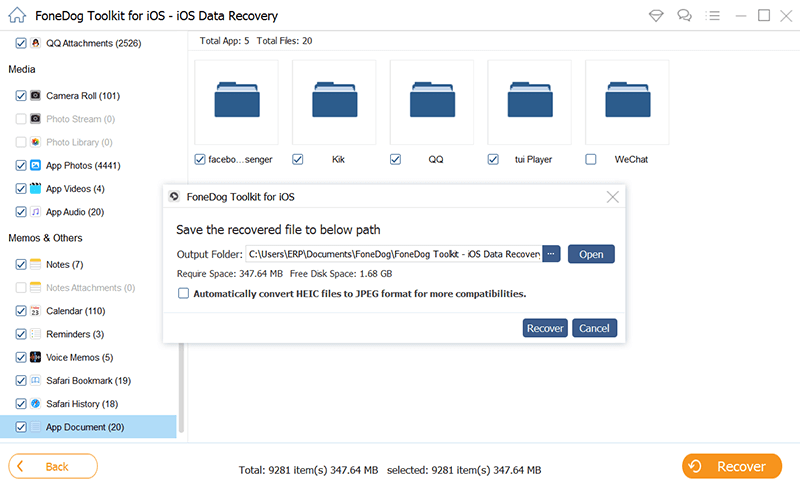Click the QQ Attachments penguin icon
Screen dimensions: 800x489
(35, 43)
